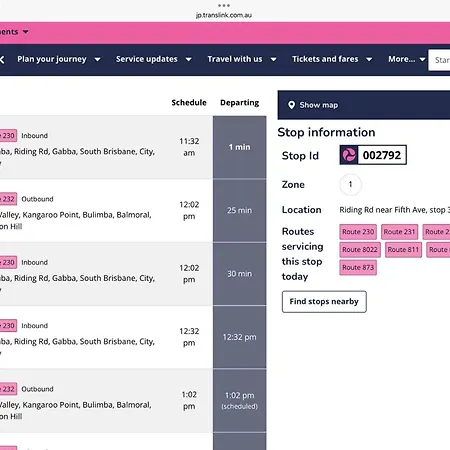Expand the pink bar dropdown arrow
The width and height of the screenshot is (450, 450).
click(25, 32)
